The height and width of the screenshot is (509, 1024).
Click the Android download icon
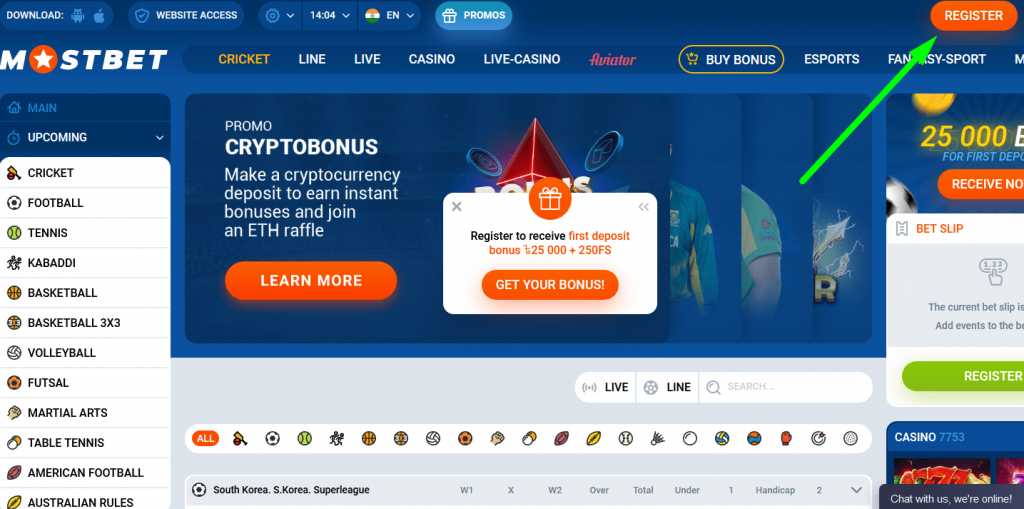click(x=77, y=15)
